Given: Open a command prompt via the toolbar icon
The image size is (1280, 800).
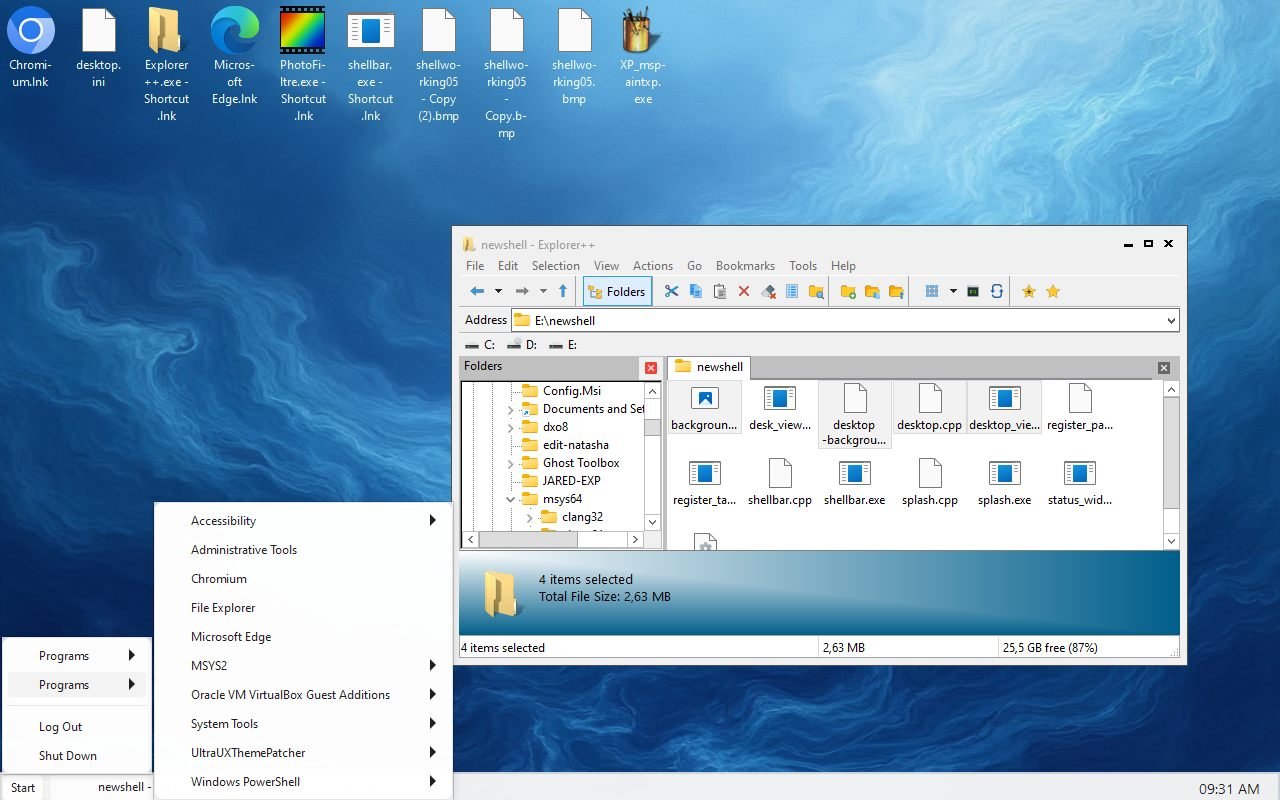Looking at the screenshot, I should pyautogui.click(x=972, y=291).
